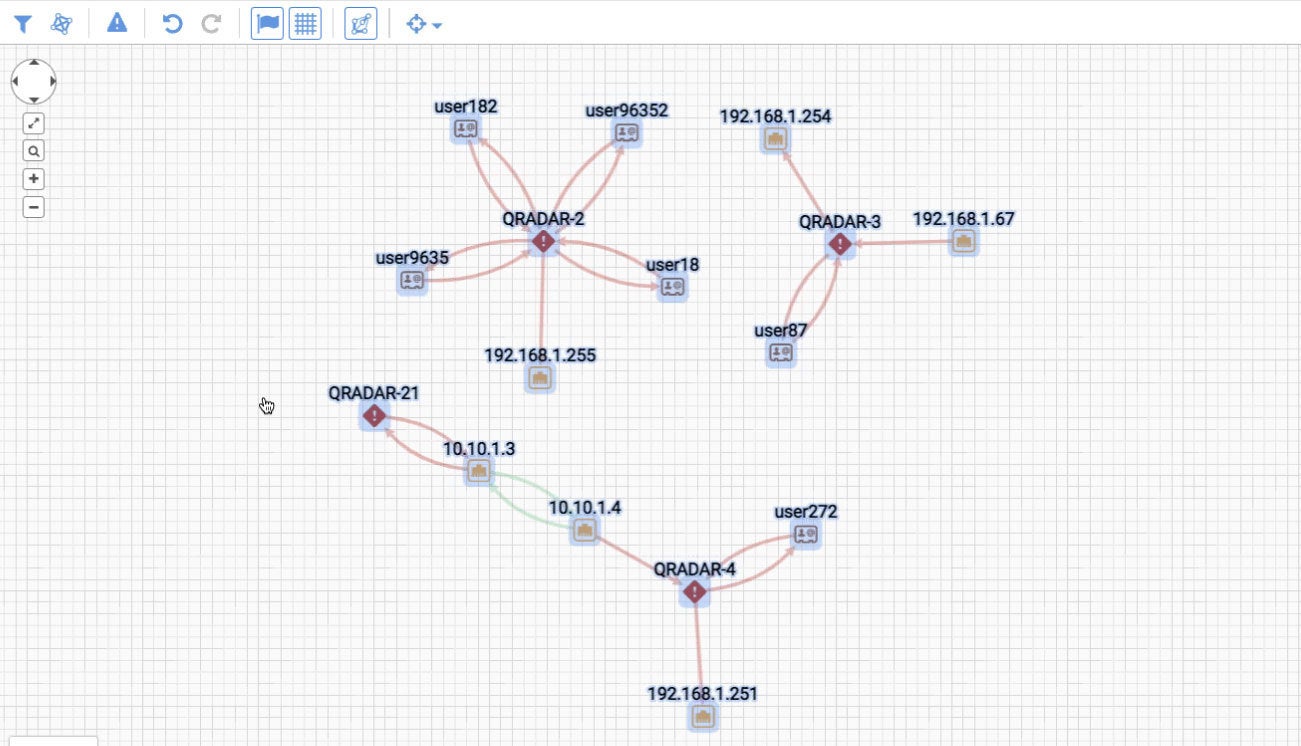Click the 192.168.1.67 label text
Screen dimensions: 1301x746
[964, 218]
